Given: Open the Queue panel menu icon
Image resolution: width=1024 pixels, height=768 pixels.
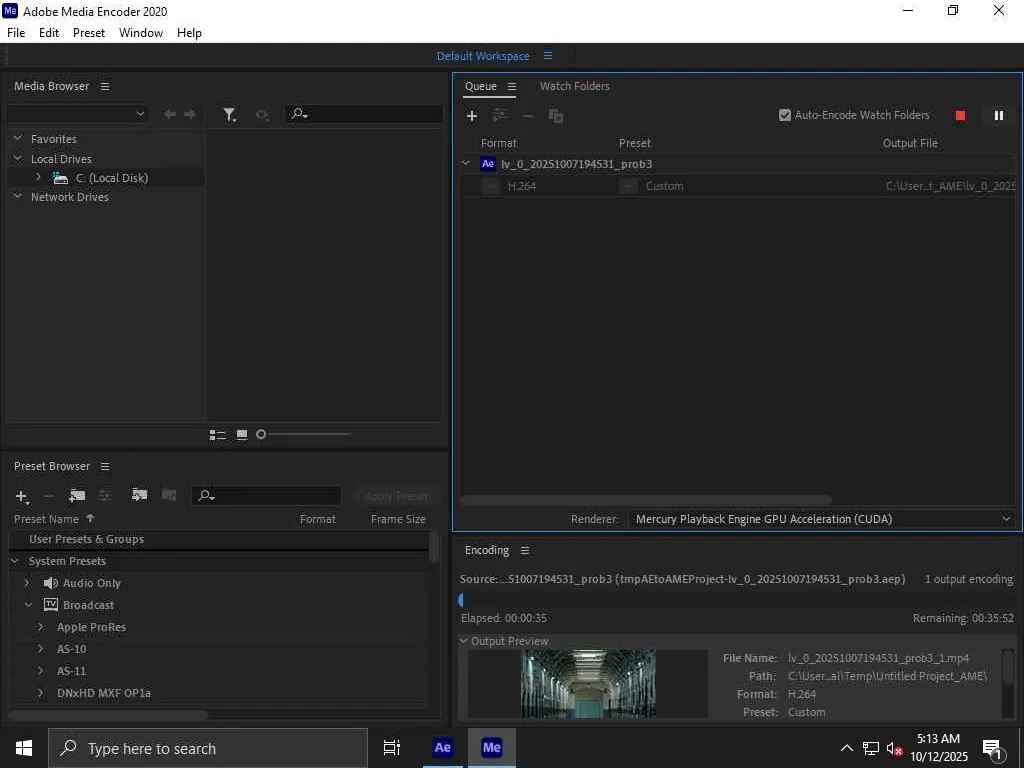Looking at the screenshot, I should 512,86.
